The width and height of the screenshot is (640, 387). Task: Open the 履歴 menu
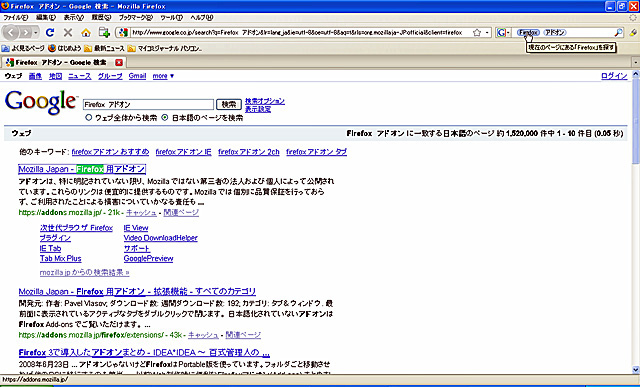[x=101, y=18]
